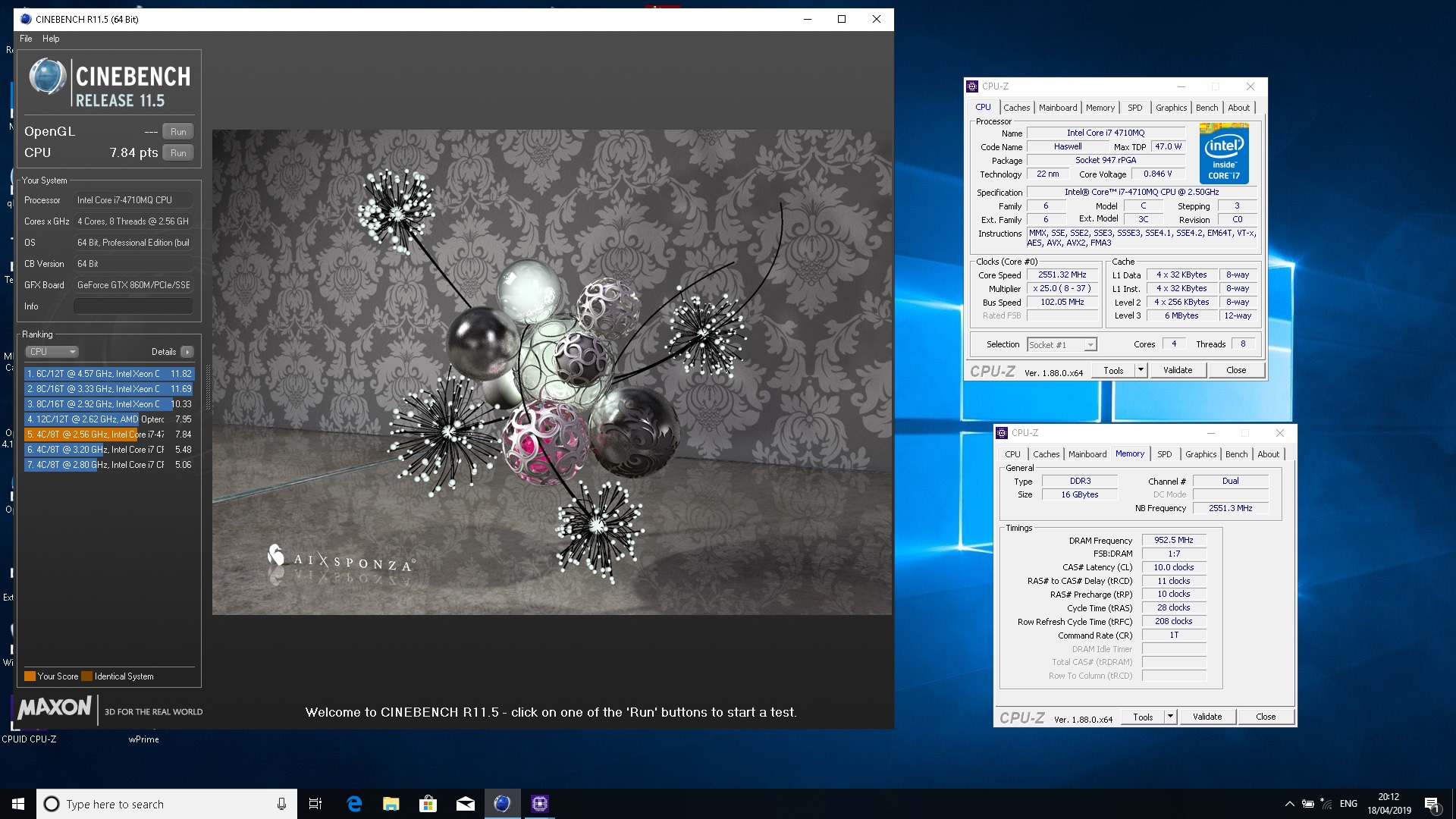
Task: Click the MAXON logo
Action: point(55,708)
